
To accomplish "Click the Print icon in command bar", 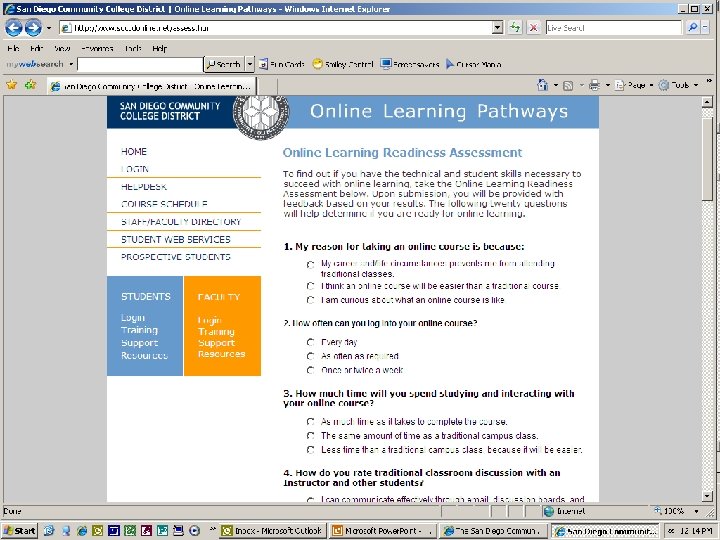I will coord(594,85).
